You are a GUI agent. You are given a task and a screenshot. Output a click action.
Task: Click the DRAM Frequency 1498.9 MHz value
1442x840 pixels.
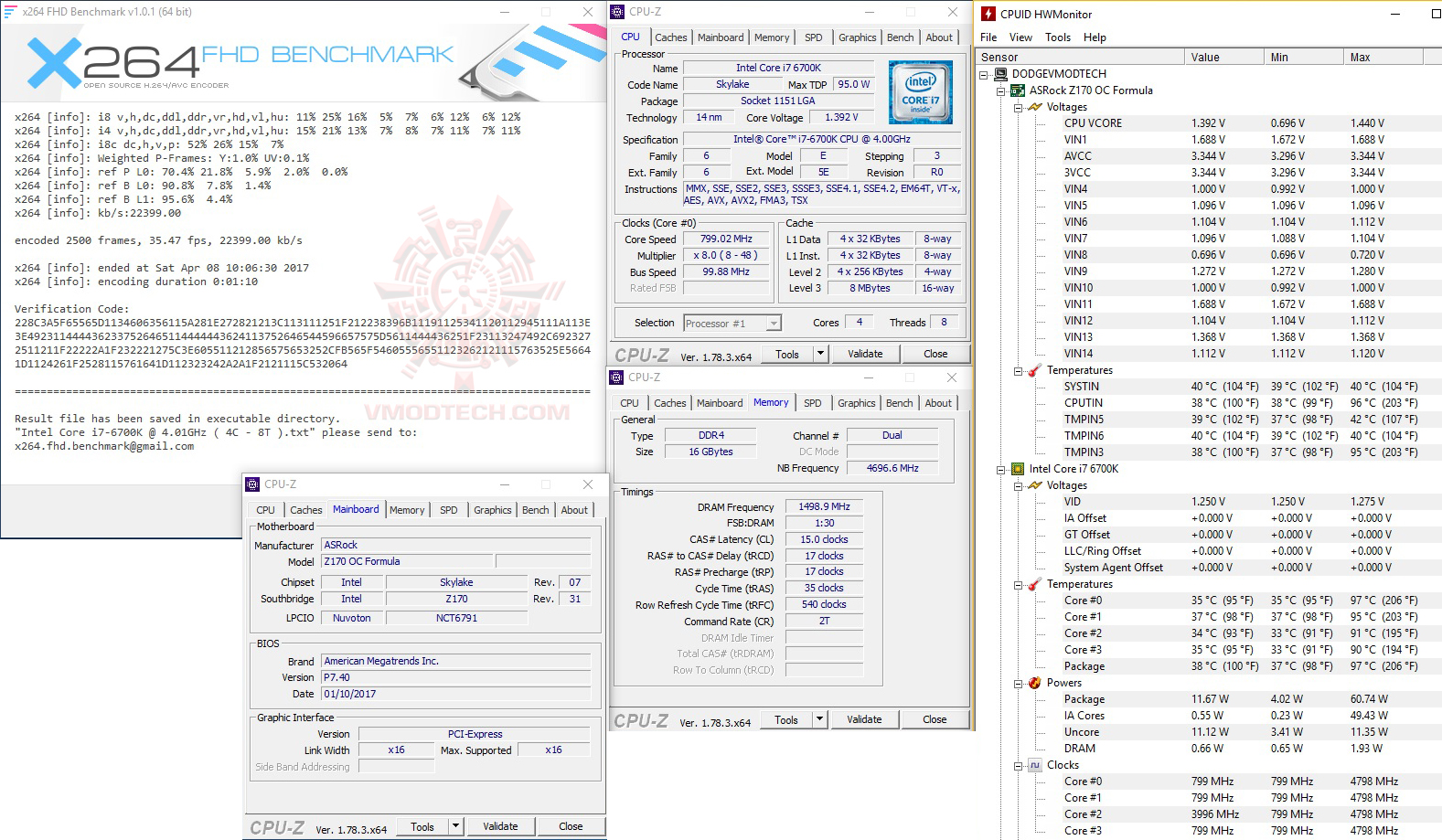tap(824, 506)
